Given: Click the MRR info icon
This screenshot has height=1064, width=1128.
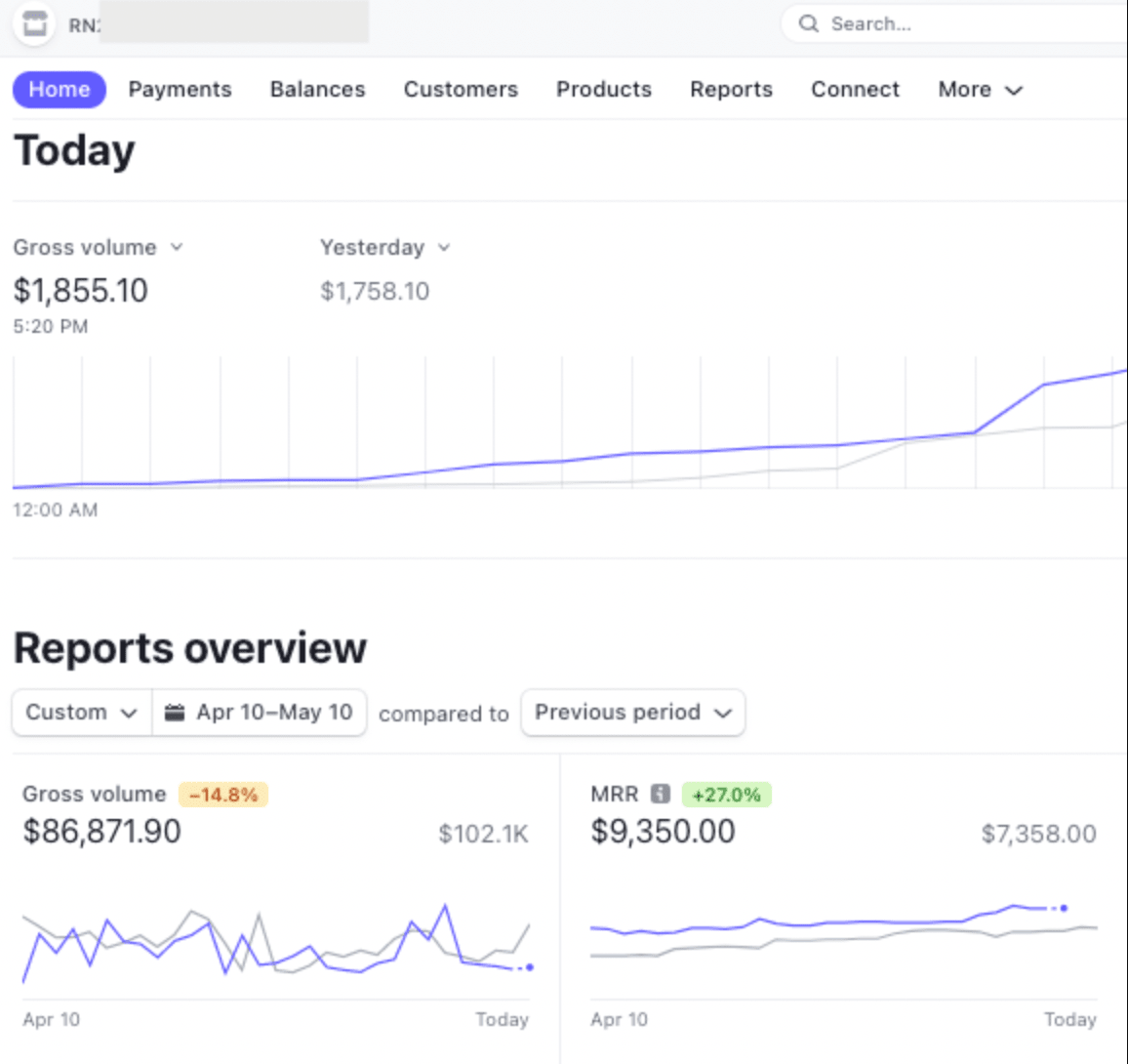Looking at the screenshot, I should pyautogui.click(x=660, y=794).
